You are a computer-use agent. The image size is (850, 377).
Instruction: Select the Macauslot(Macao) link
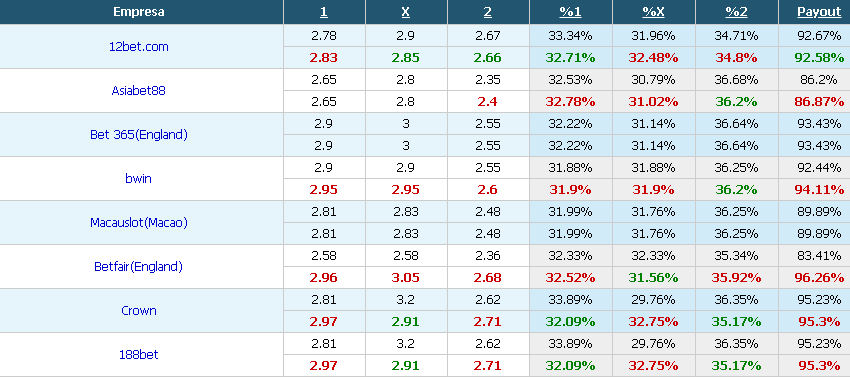(x=139, y=222)
